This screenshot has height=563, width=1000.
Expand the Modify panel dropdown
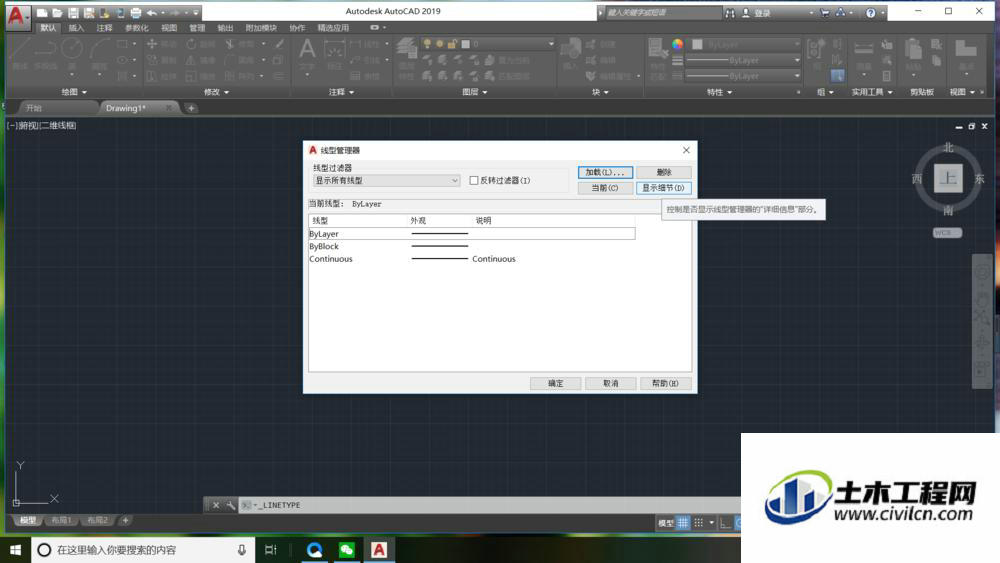[216, 92]
